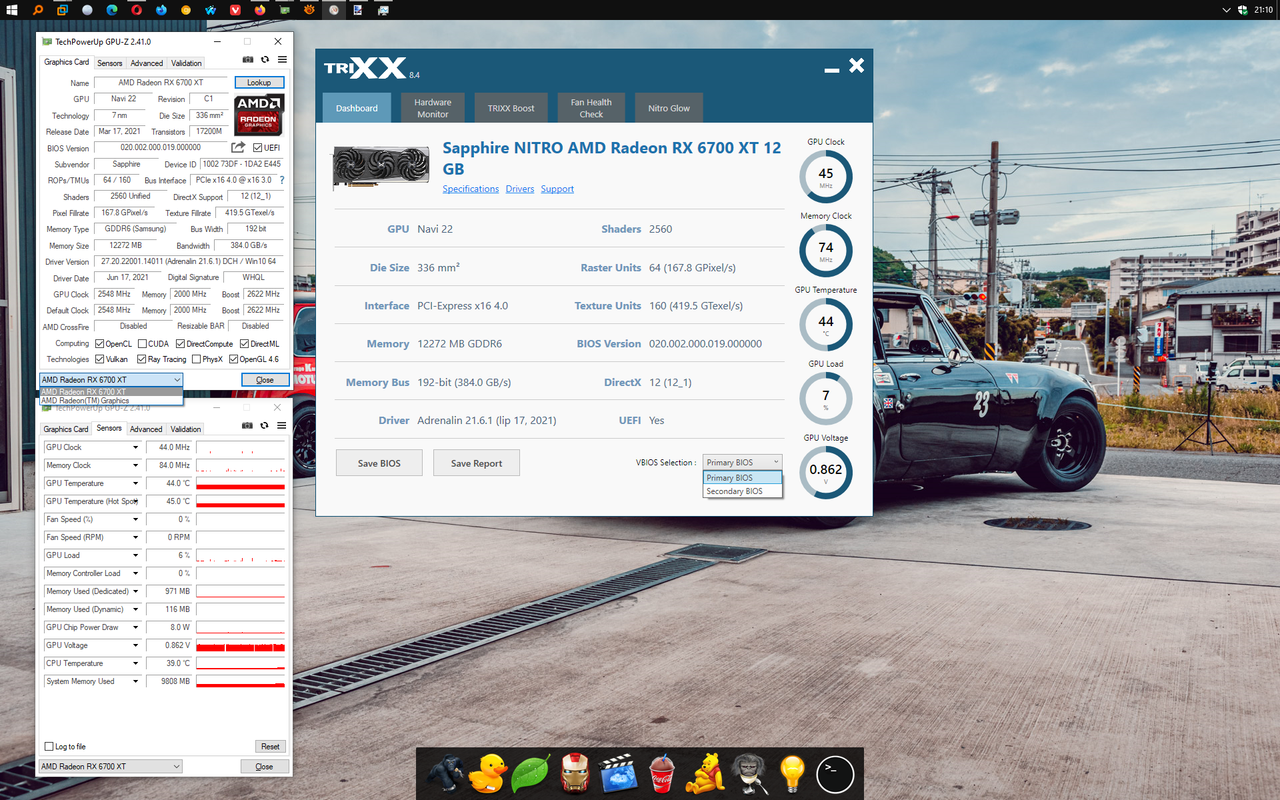Switch to the Hardware Monitor tab
Viewport: 1280px width, 800px height.
point(432,107)
